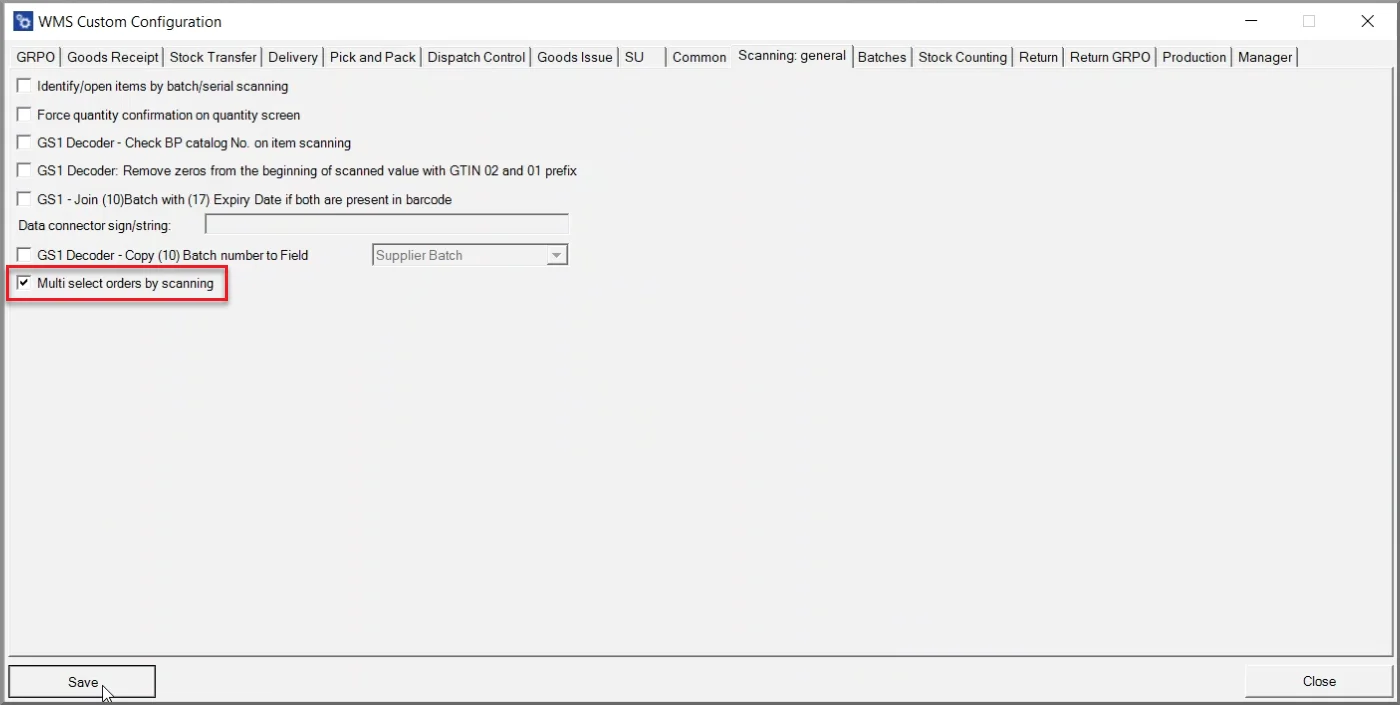This screenshot has width=1400, height=705.
Task: Go to the Stock Transfer tab
Action: (213, 57)
